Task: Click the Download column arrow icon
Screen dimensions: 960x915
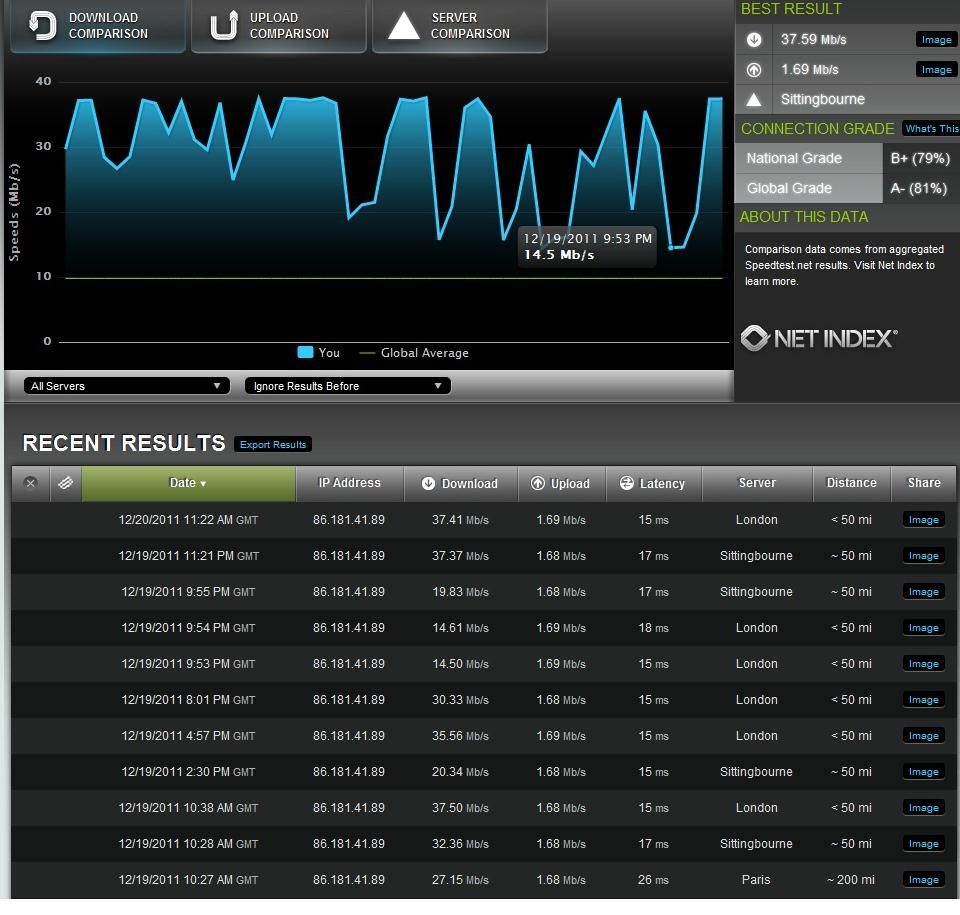Action: click(x=429, y=483)
